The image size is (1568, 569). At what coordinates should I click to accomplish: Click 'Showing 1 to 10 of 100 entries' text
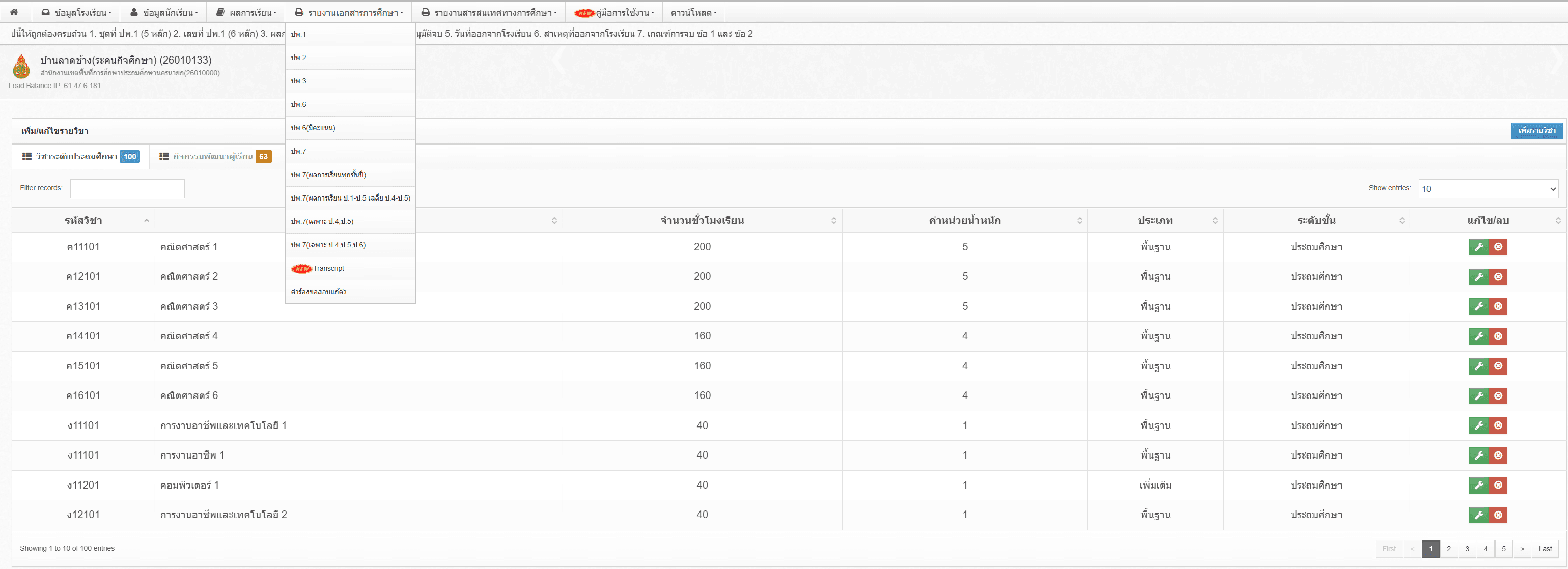pos(67,548)
